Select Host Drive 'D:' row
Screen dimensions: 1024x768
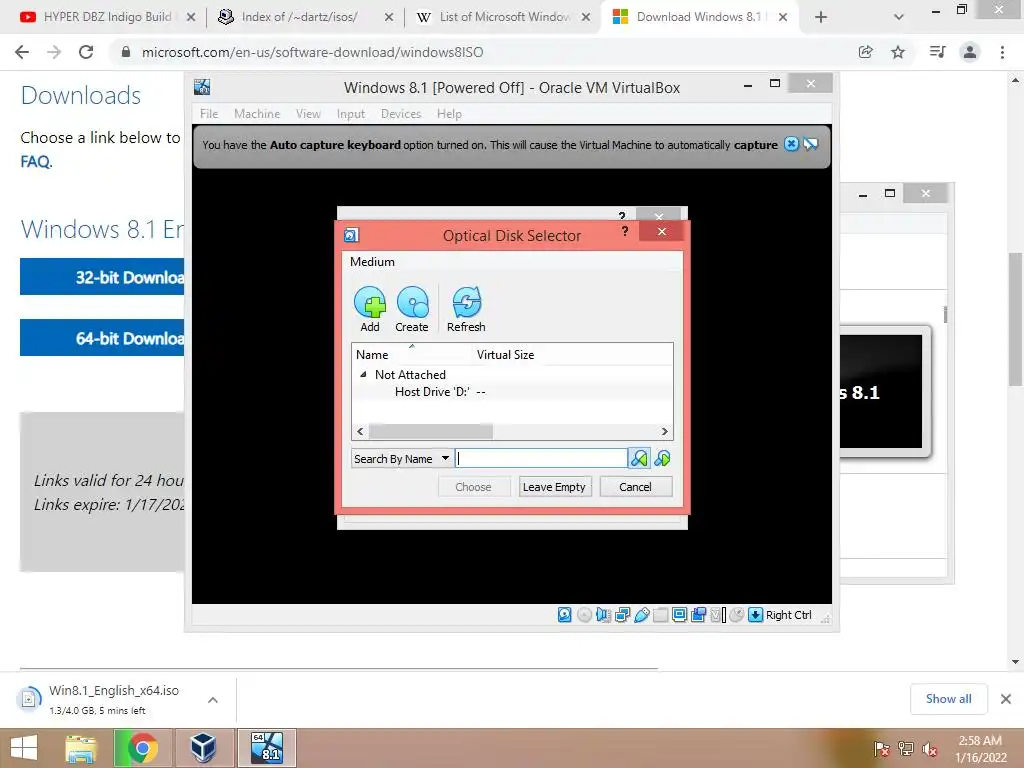[x=512, y=392]
